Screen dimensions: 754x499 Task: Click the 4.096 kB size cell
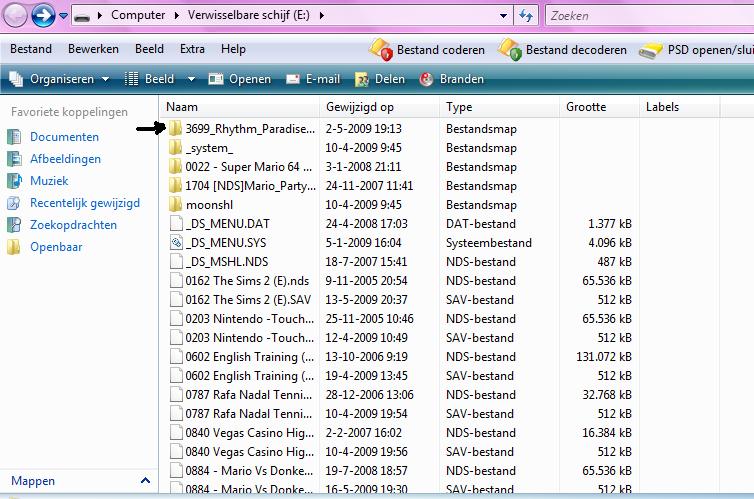[610, 243]
